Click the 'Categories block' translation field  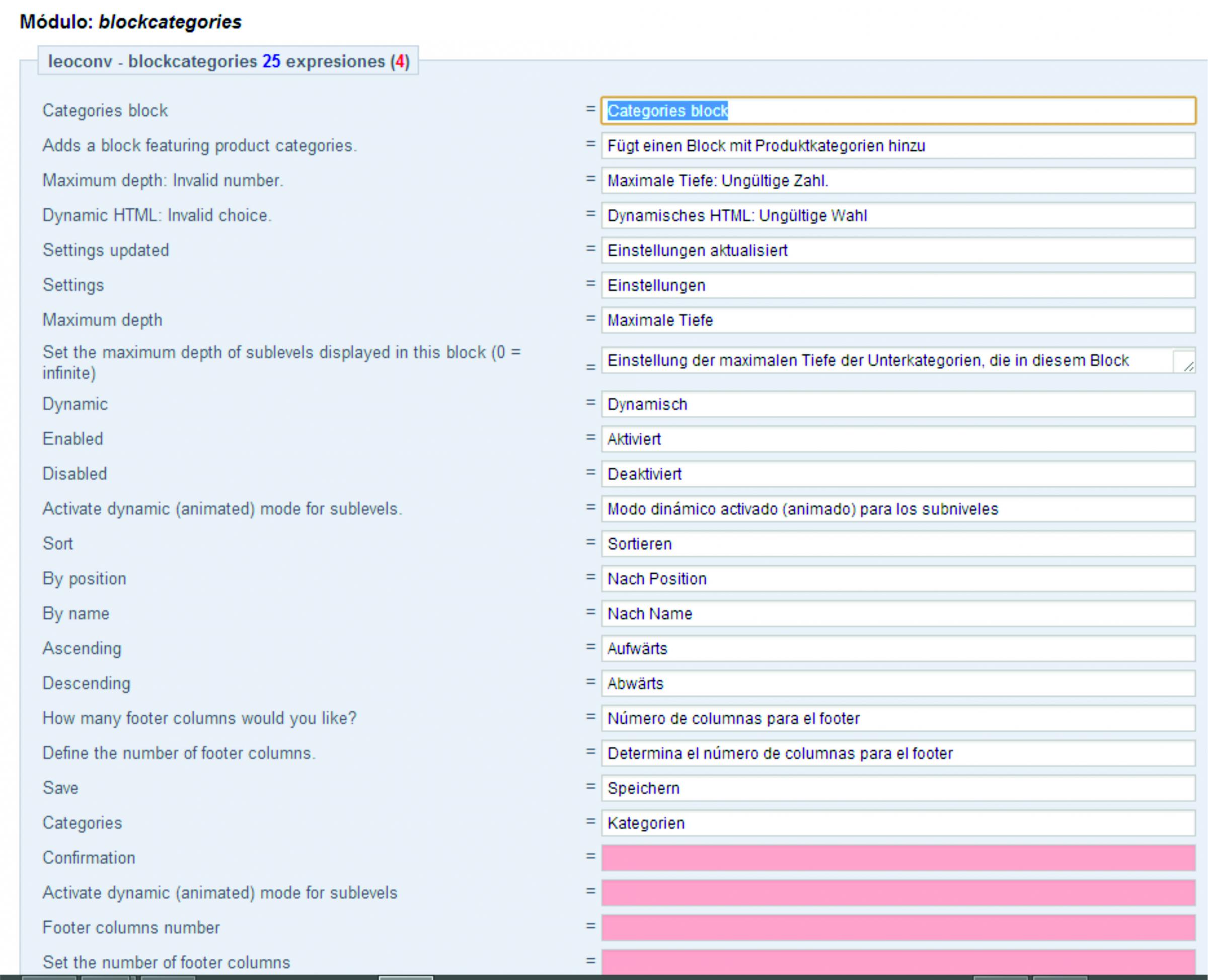(897, 111)
